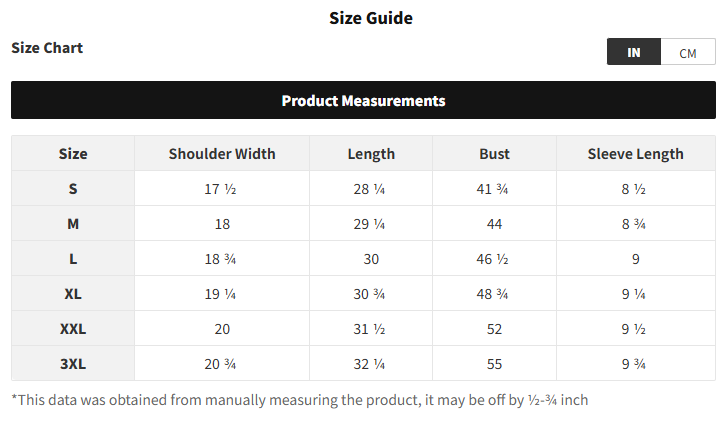Select the XXL bust value 52
This screenshot has width=719, height=425.
(x=494, y=328)
